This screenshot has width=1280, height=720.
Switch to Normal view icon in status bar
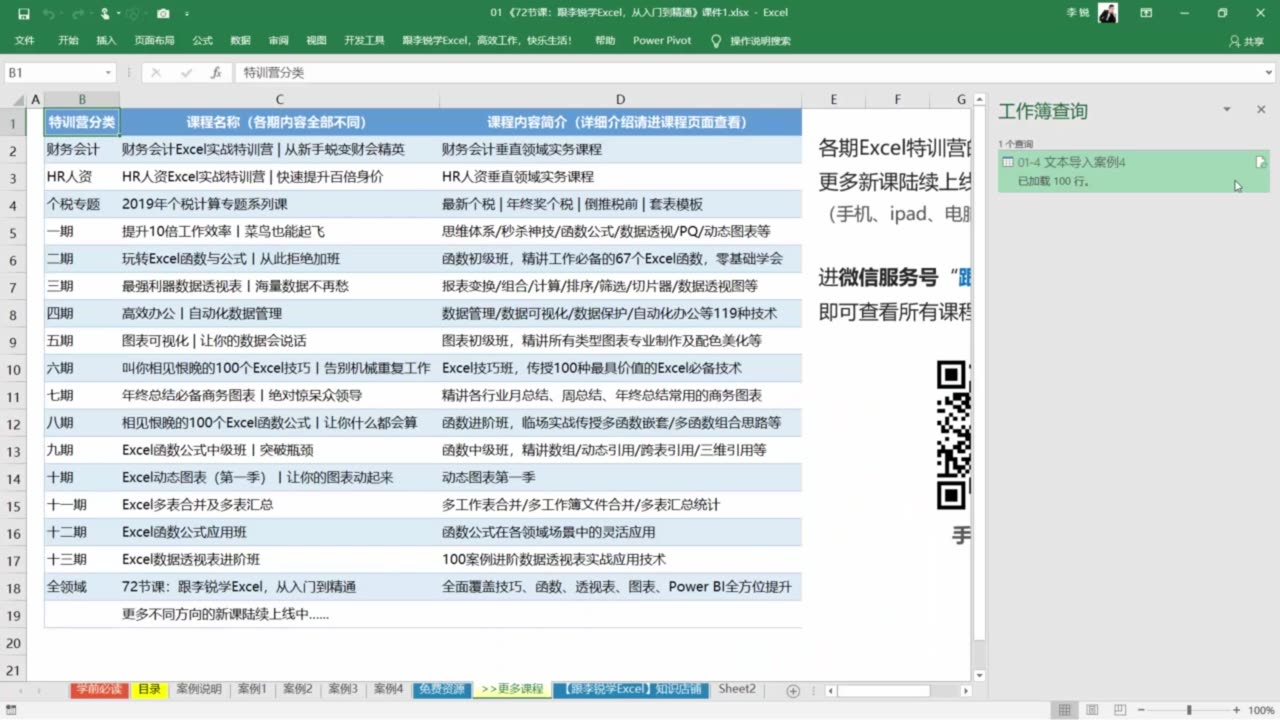coord(1065,710)
